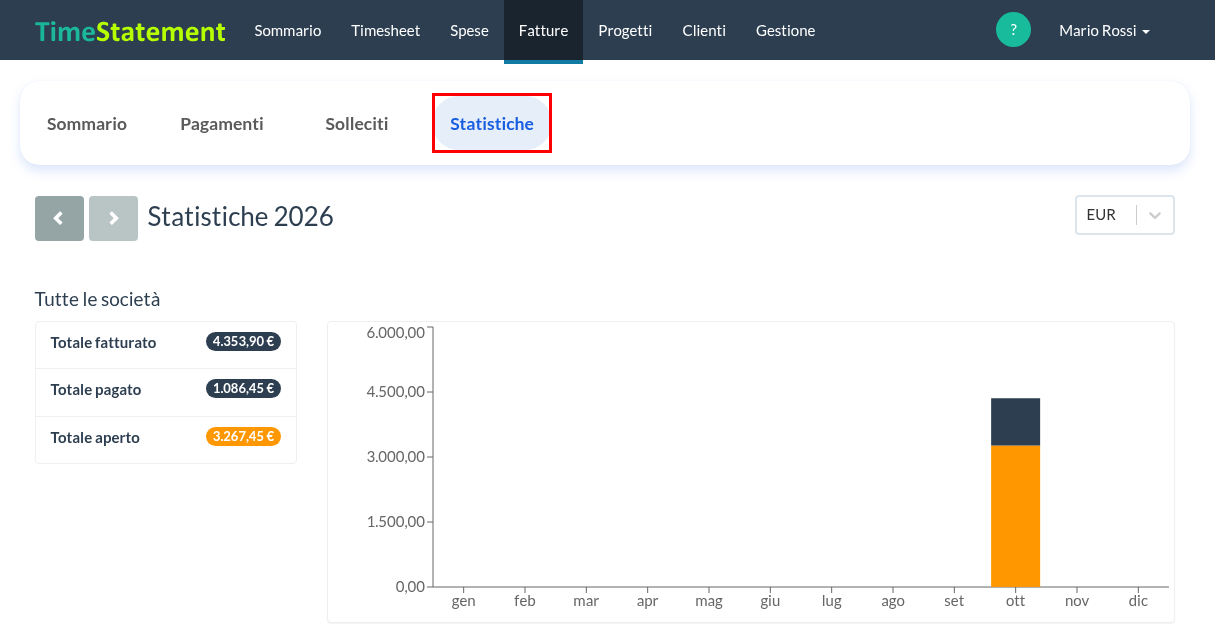This screenshot has height=638, width=1215.
Task: Go to next year with right arrow
Action: click(113, 218)
